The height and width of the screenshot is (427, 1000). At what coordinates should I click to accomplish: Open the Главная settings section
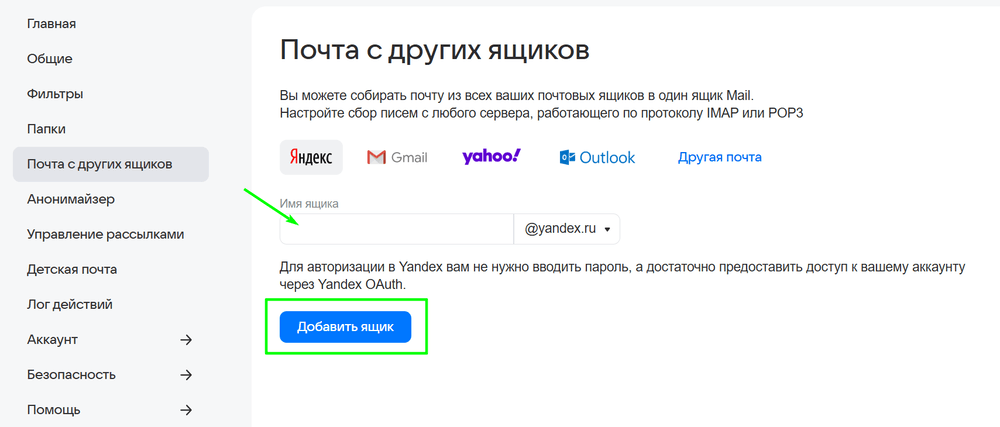pyautogui.click(x=52, y=23)
